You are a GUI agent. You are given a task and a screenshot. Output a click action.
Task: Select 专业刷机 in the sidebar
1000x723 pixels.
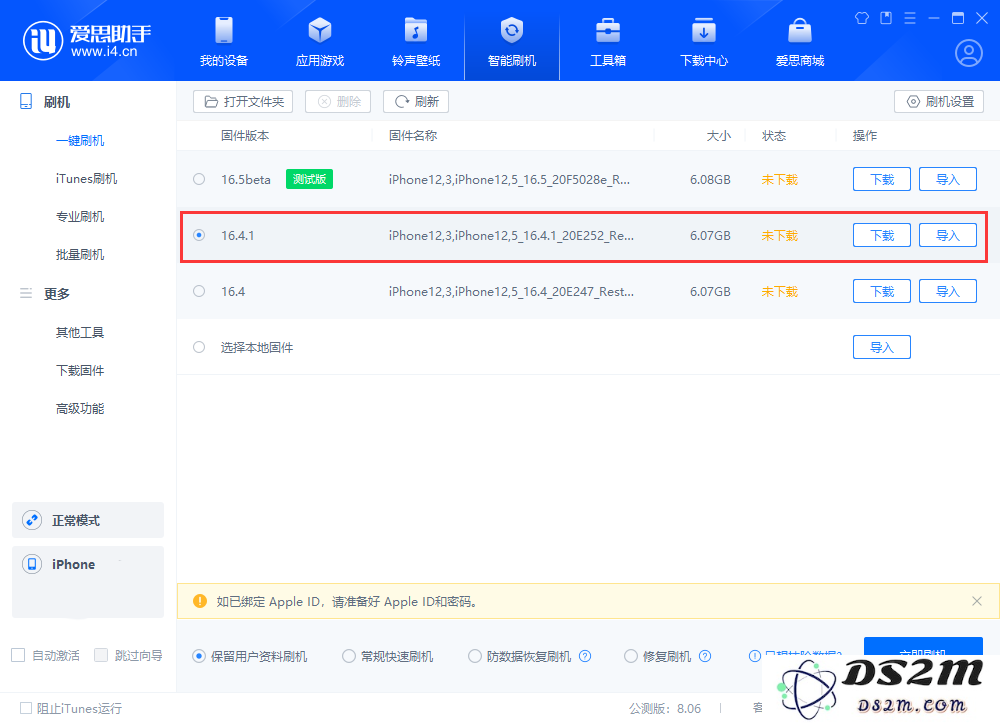click(x=80, y=217)
